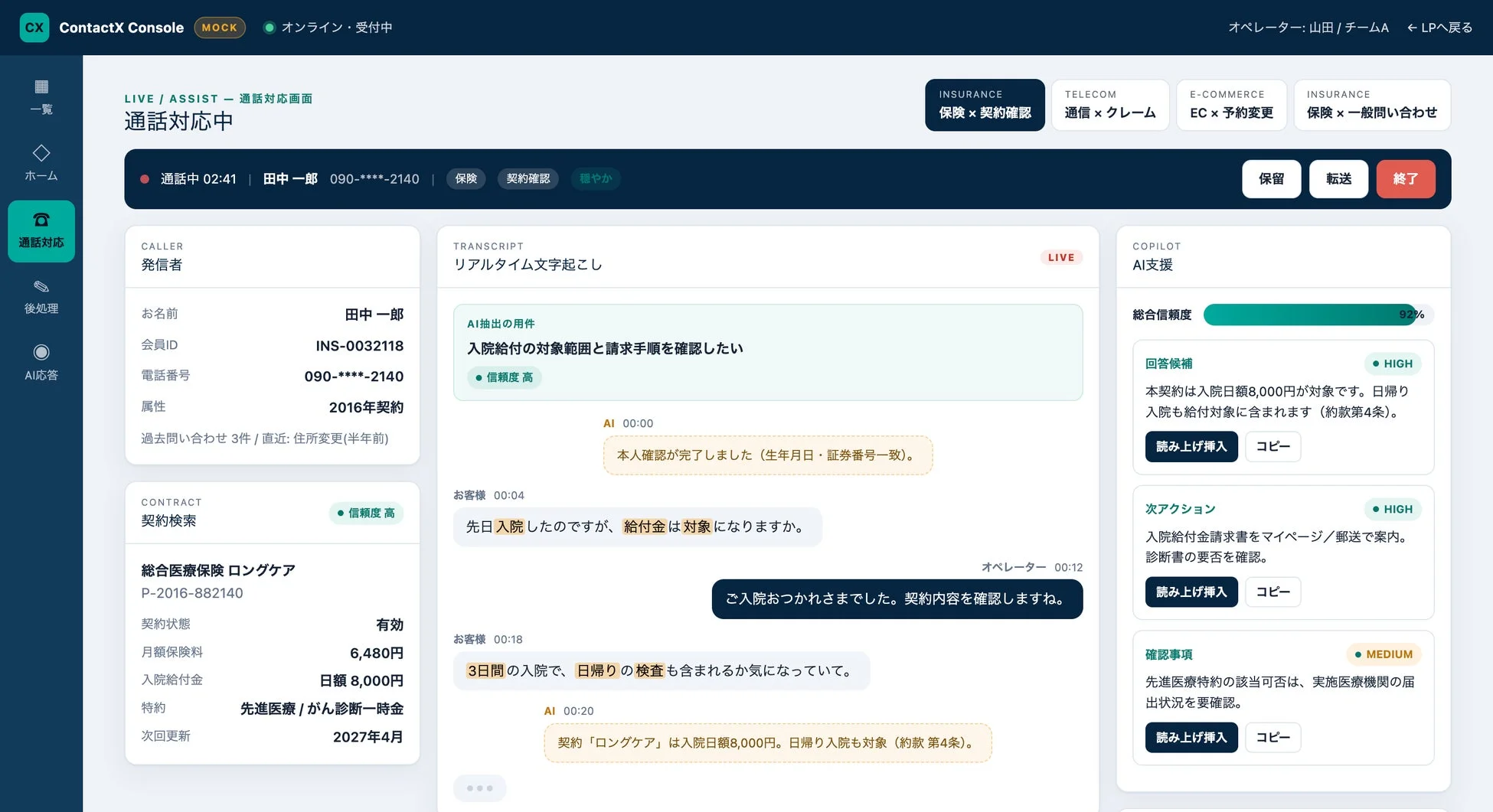Click 次回更新 value 2027年4月
The height and width of the screenshot is (812, 1493).
click(368, 737)
